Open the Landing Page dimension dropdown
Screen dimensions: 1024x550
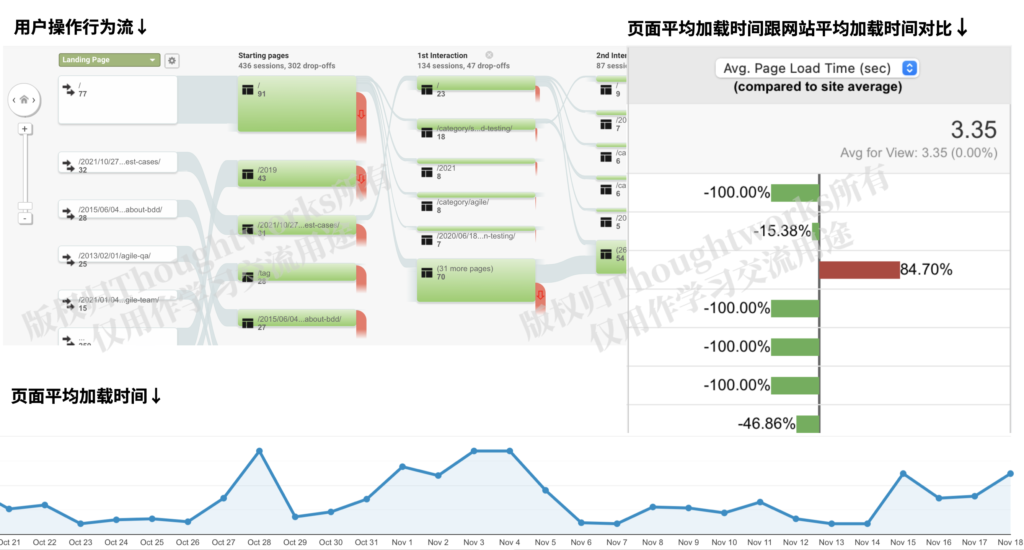click(x=109, y=59)
